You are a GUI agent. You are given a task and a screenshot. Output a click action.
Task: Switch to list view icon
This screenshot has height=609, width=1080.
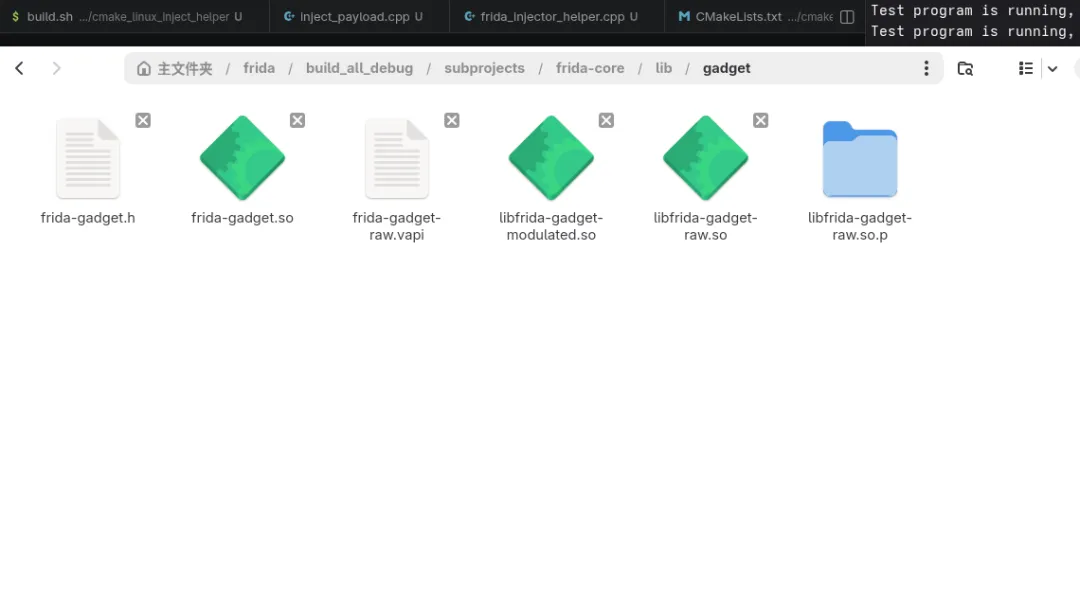1026,68
